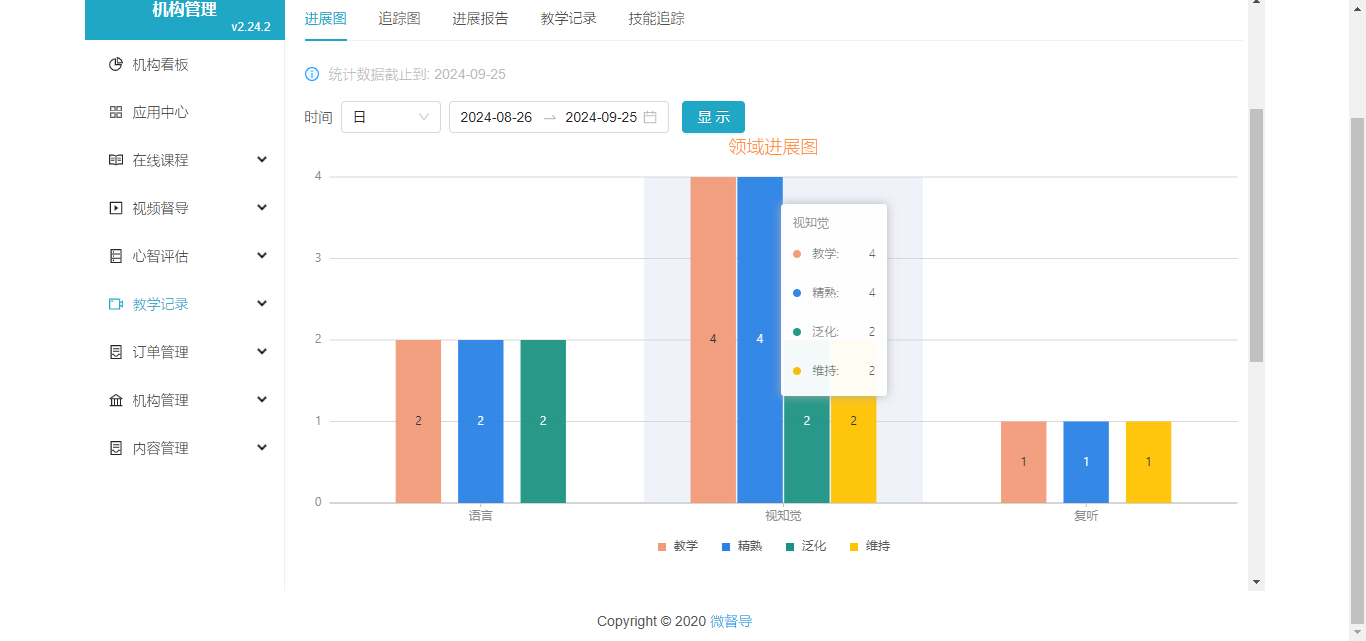Screen dimensions: 1366x641
Task: Select the 技能追踪 tab
Action: click(657, 19)
